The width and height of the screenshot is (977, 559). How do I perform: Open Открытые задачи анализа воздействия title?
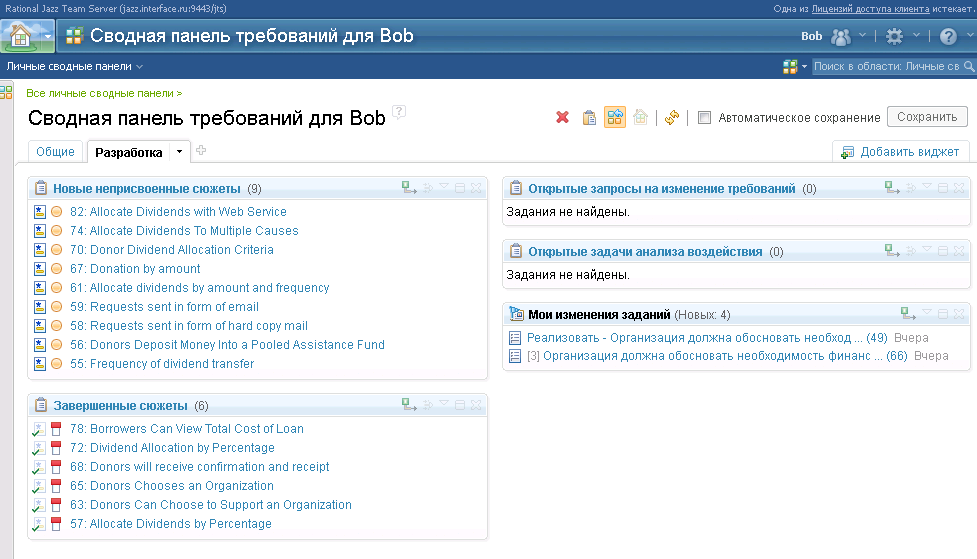coord(645,252)
